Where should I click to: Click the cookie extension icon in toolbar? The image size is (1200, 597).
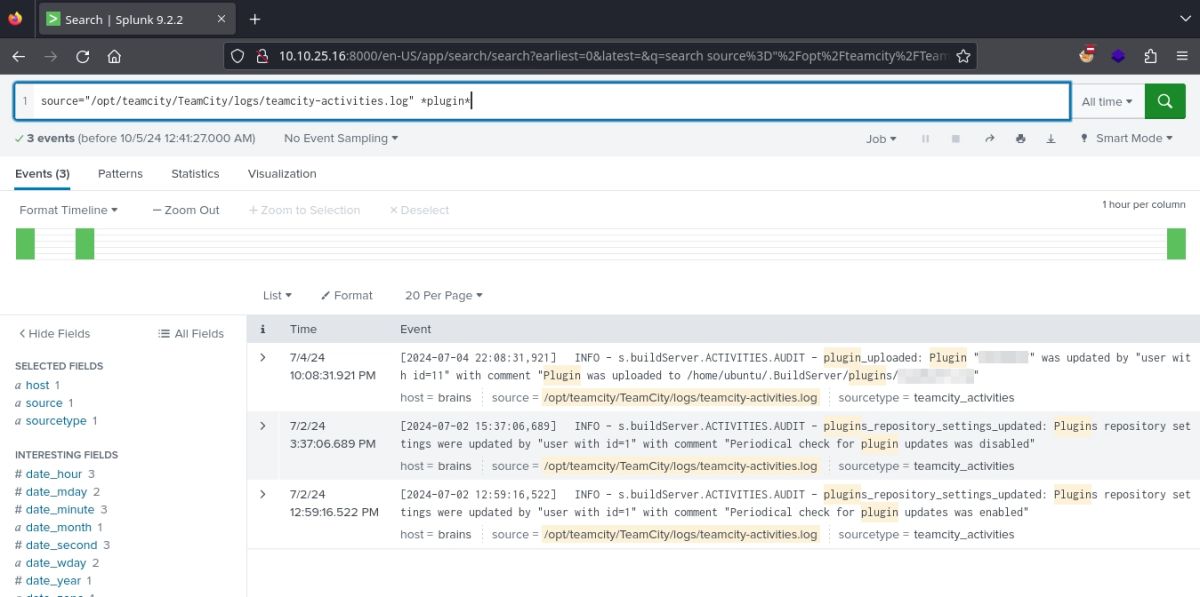pos(1089,56)
